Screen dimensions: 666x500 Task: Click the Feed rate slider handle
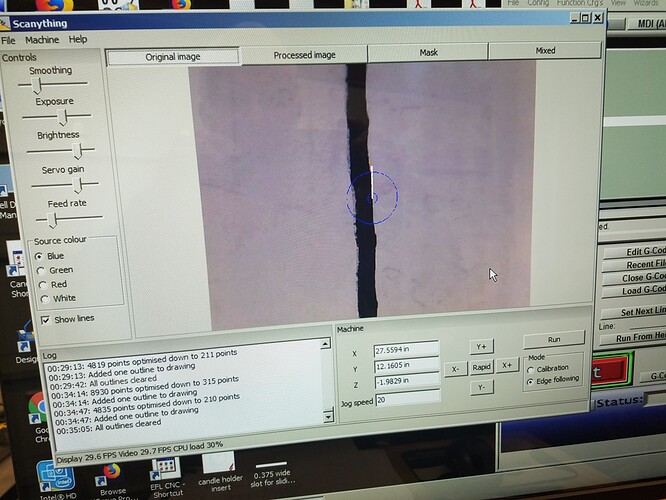coord(52,220)
